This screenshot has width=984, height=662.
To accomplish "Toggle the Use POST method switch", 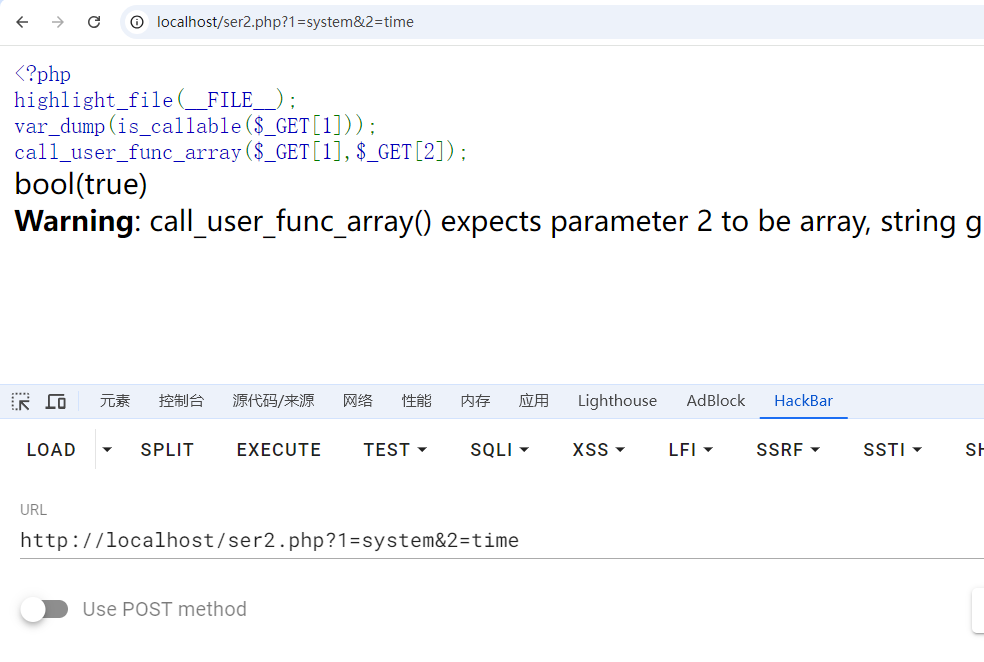I will [45, 609].
